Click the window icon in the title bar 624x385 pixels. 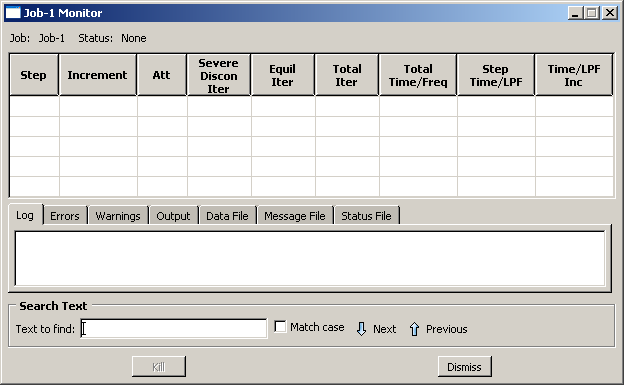(13, 13)
